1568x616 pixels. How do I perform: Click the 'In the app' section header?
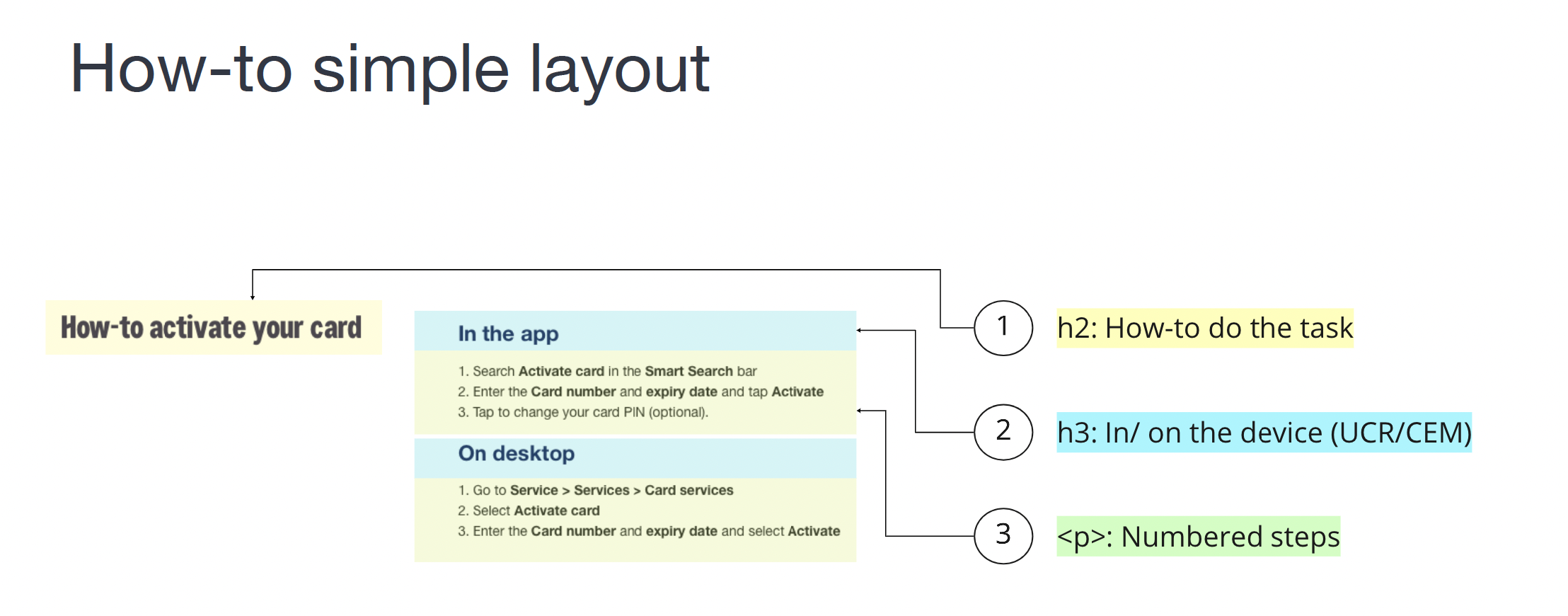click(x=508, y=333)
